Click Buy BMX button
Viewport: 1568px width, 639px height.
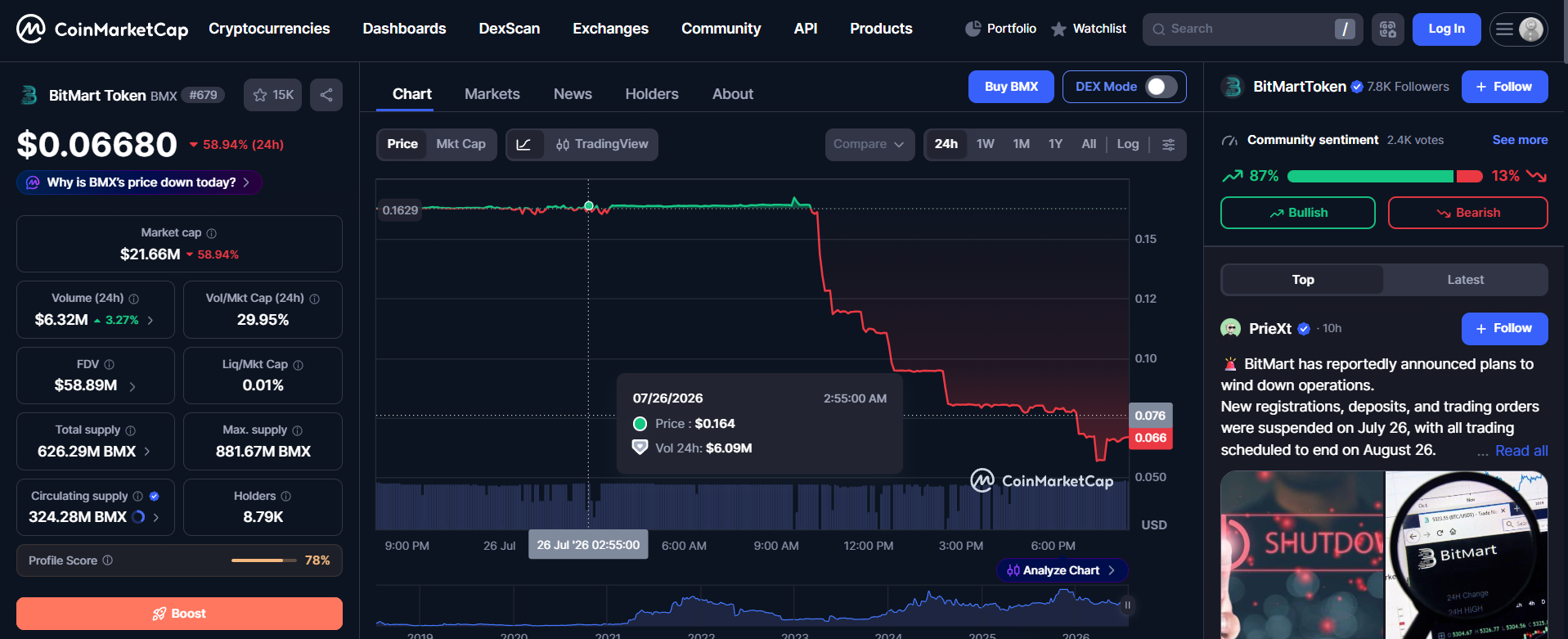1011,87
